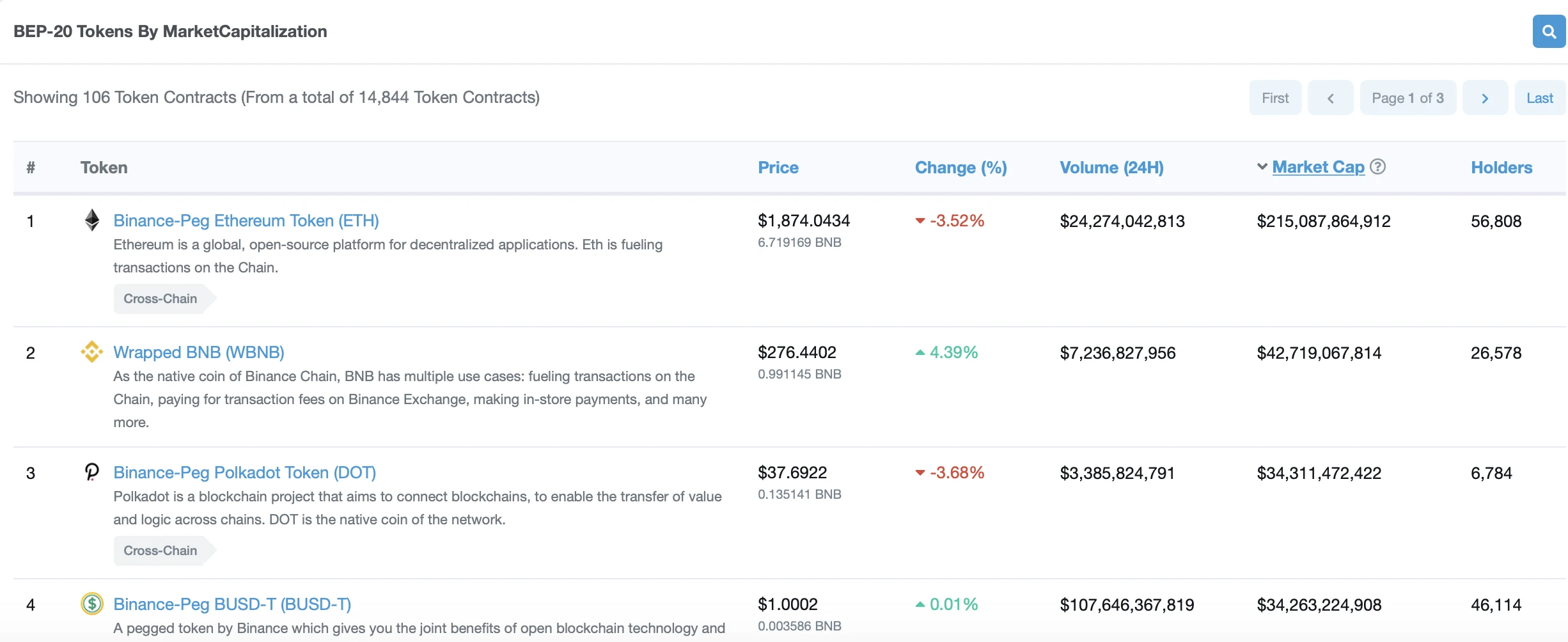The image size is (1568, 642).
Task: Click BUSD-T volume $107,646,367,819
Action: tap(1127, 605)
